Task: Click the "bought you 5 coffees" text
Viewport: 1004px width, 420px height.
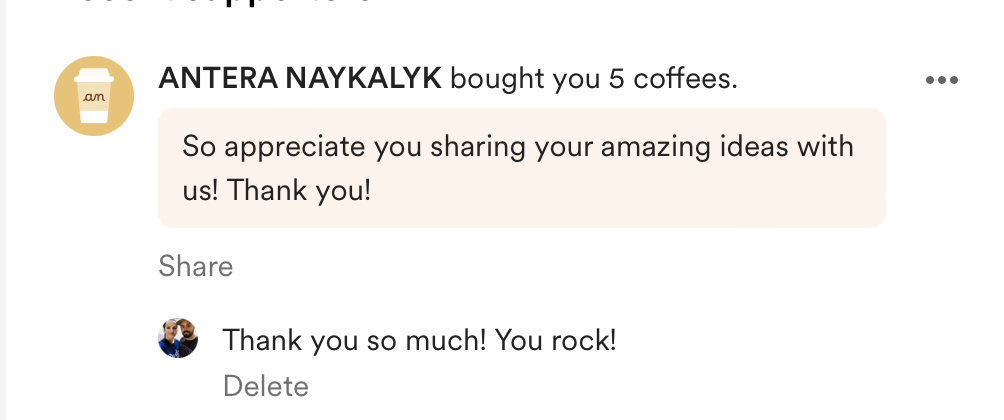Action: tap(593, 79)
